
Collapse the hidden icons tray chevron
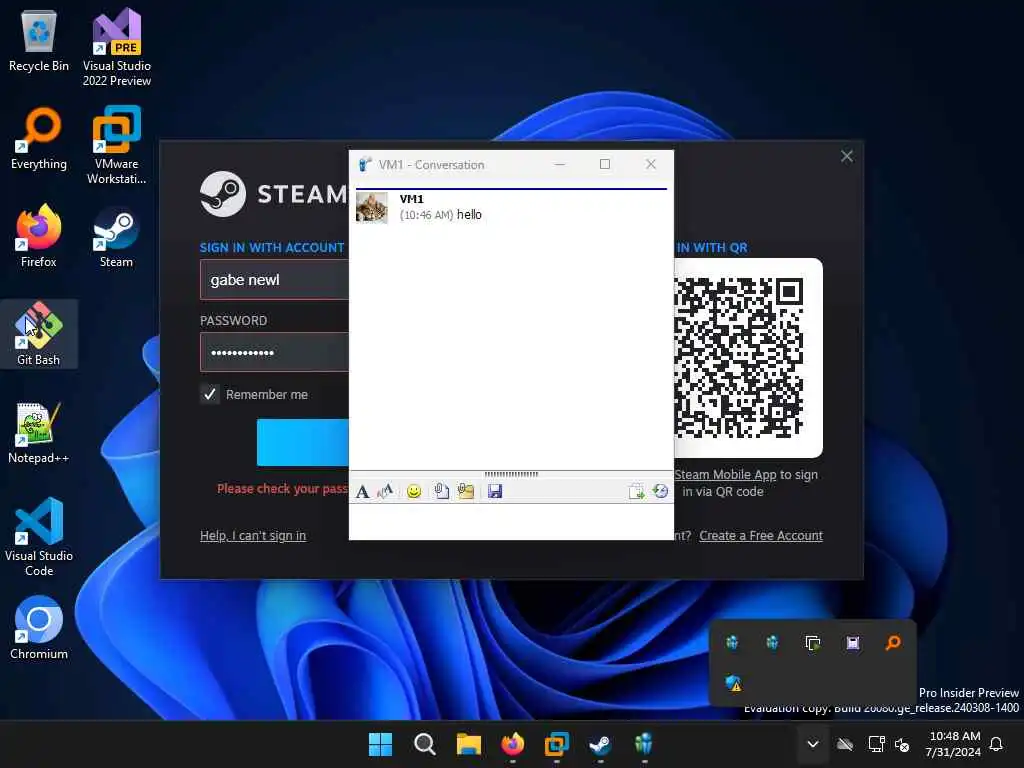click(813, 744)
